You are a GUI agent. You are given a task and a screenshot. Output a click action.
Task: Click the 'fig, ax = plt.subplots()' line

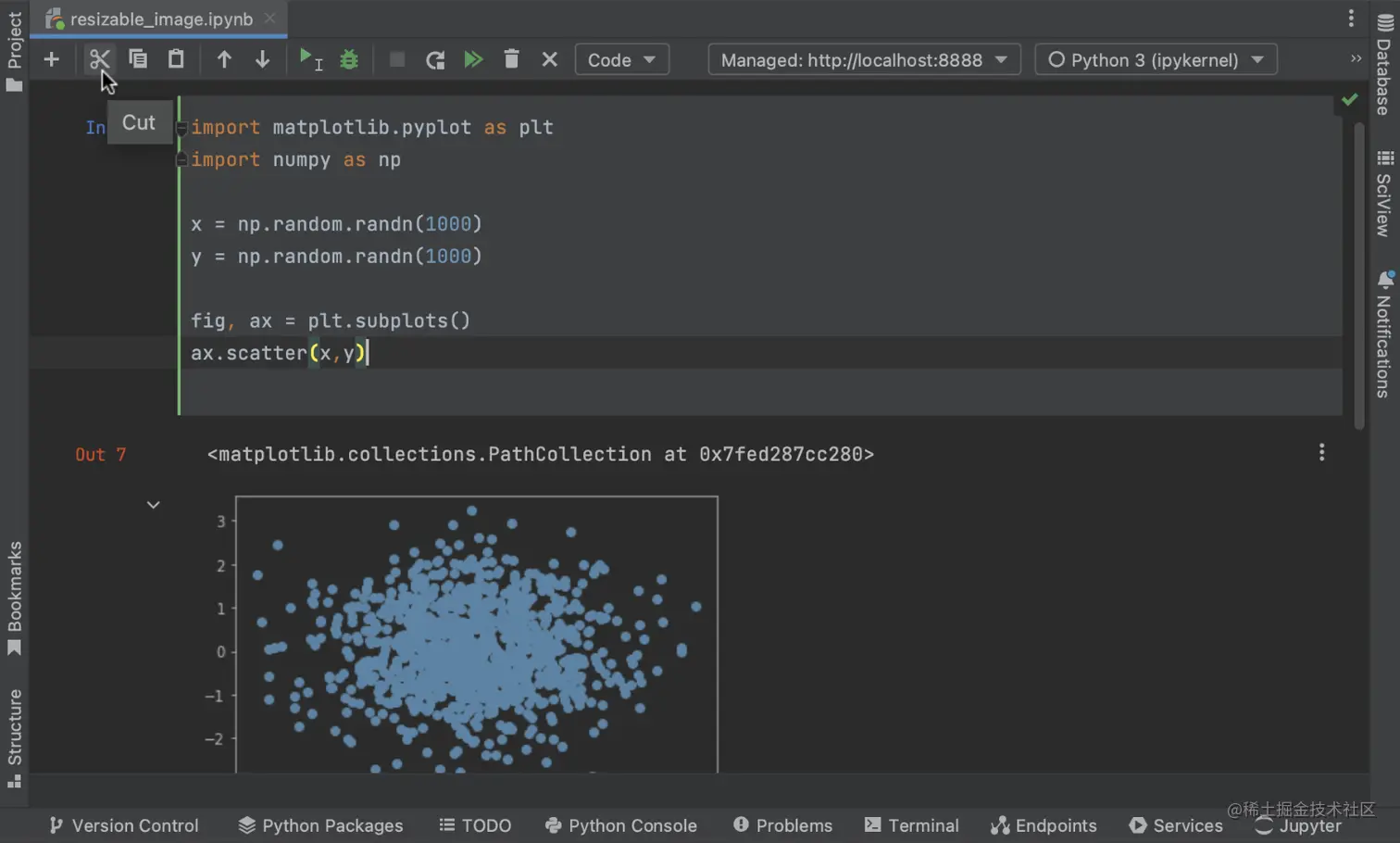pos(331,321)
